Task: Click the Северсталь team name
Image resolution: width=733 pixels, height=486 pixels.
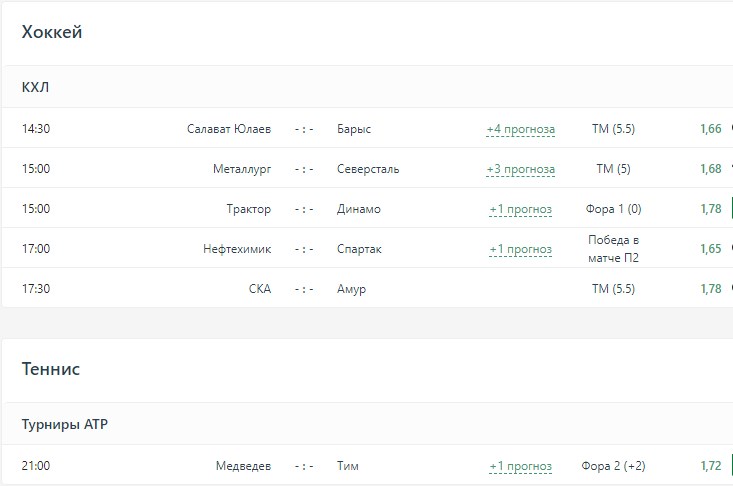Action: [x=368, y=169]
